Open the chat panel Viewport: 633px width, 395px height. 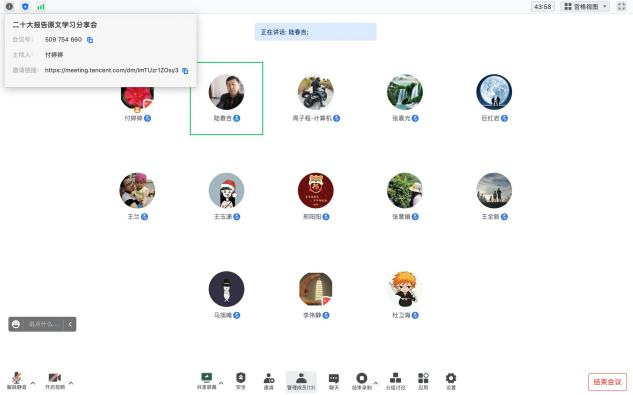coord(334,380)
